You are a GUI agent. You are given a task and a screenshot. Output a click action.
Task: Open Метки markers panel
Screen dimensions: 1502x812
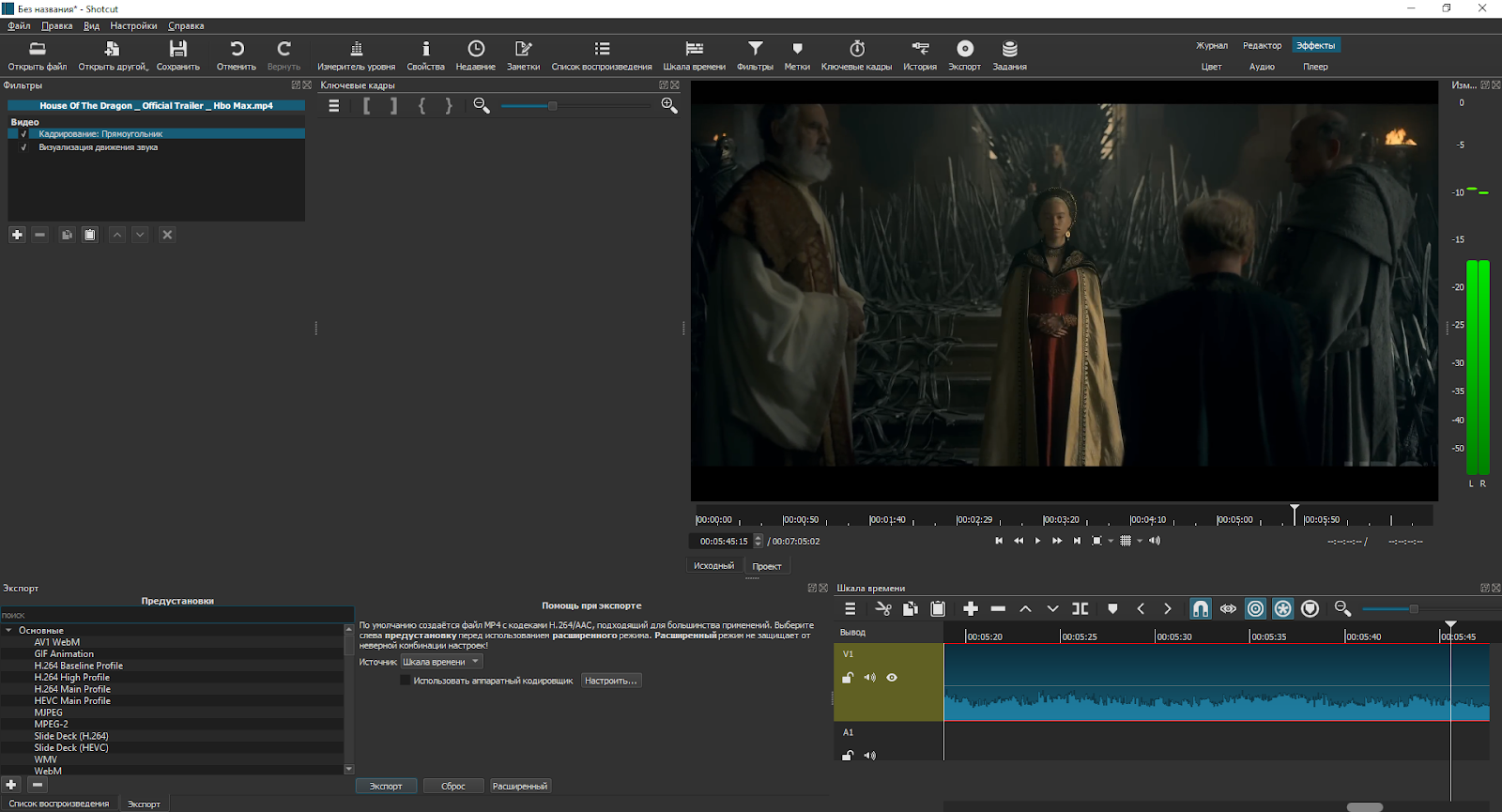[797, 55]
